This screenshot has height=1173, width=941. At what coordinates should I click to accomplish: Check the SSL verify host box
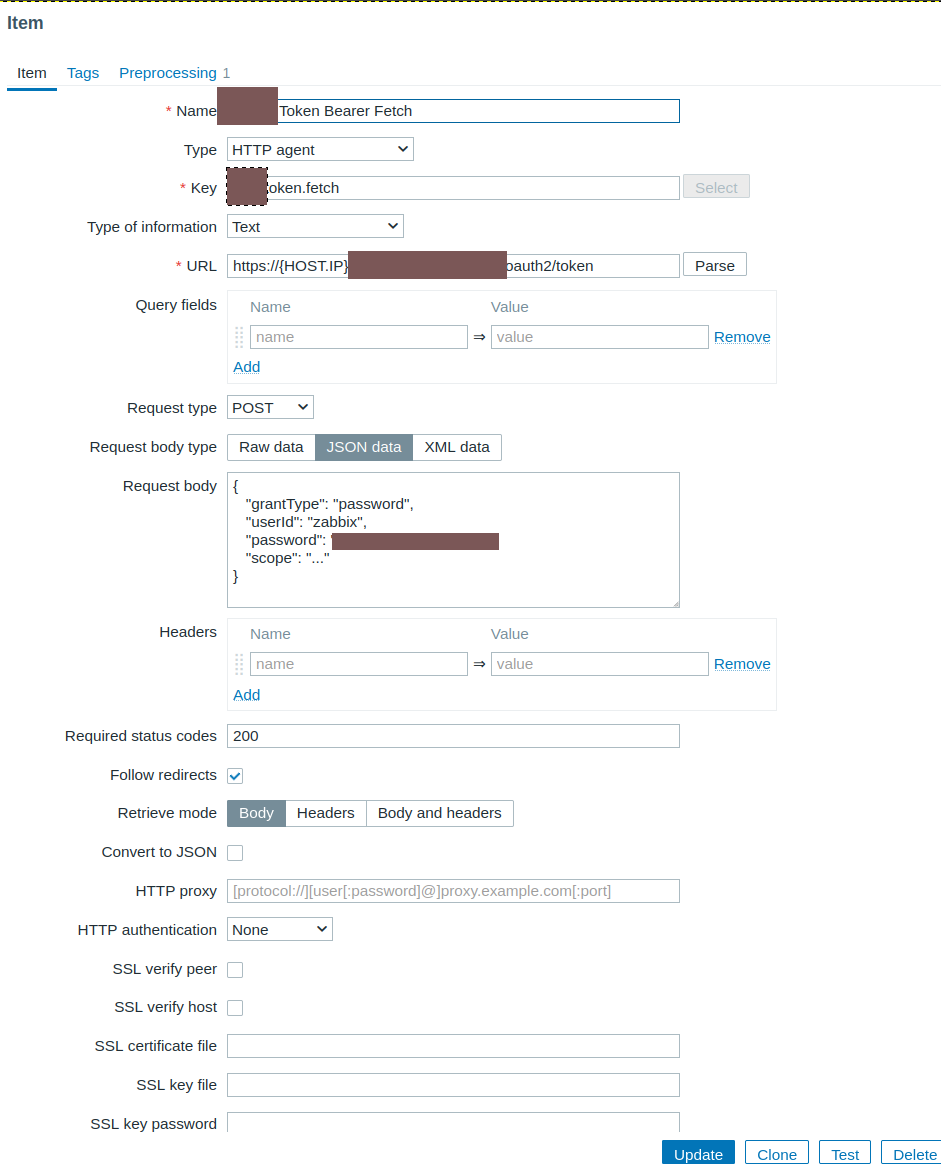235,1008
